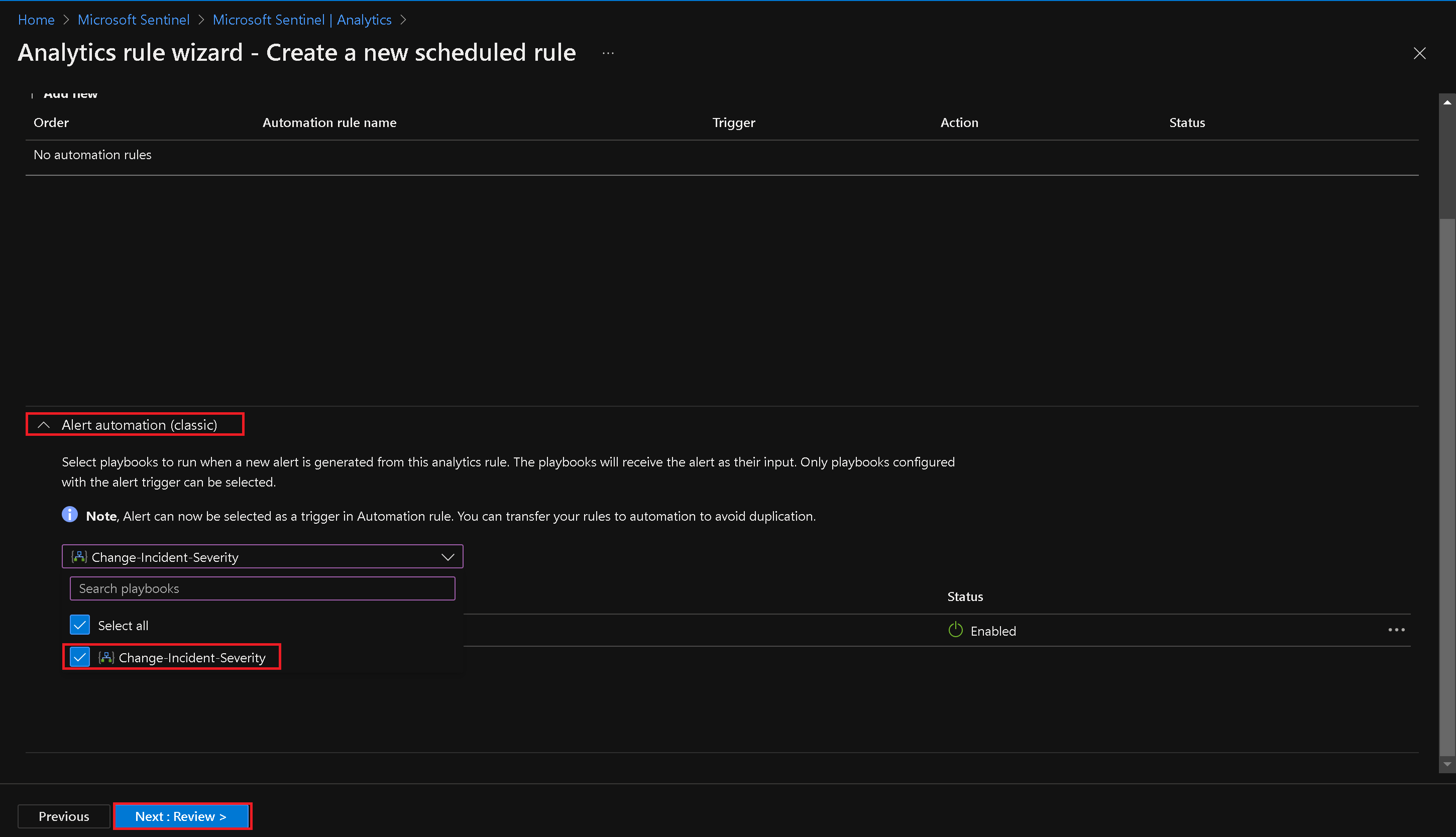The width and height of the screenshot is (1456, 837).
Task: Close the Analytics rule wizard pane
Action: (x=1419, y=53)
